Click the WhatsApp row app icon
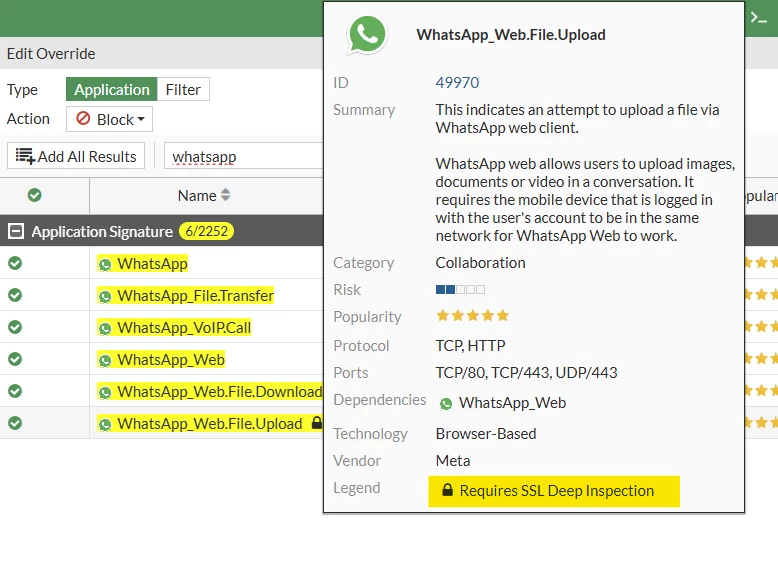This screenshot has height=561, width=778. (105, 264)
